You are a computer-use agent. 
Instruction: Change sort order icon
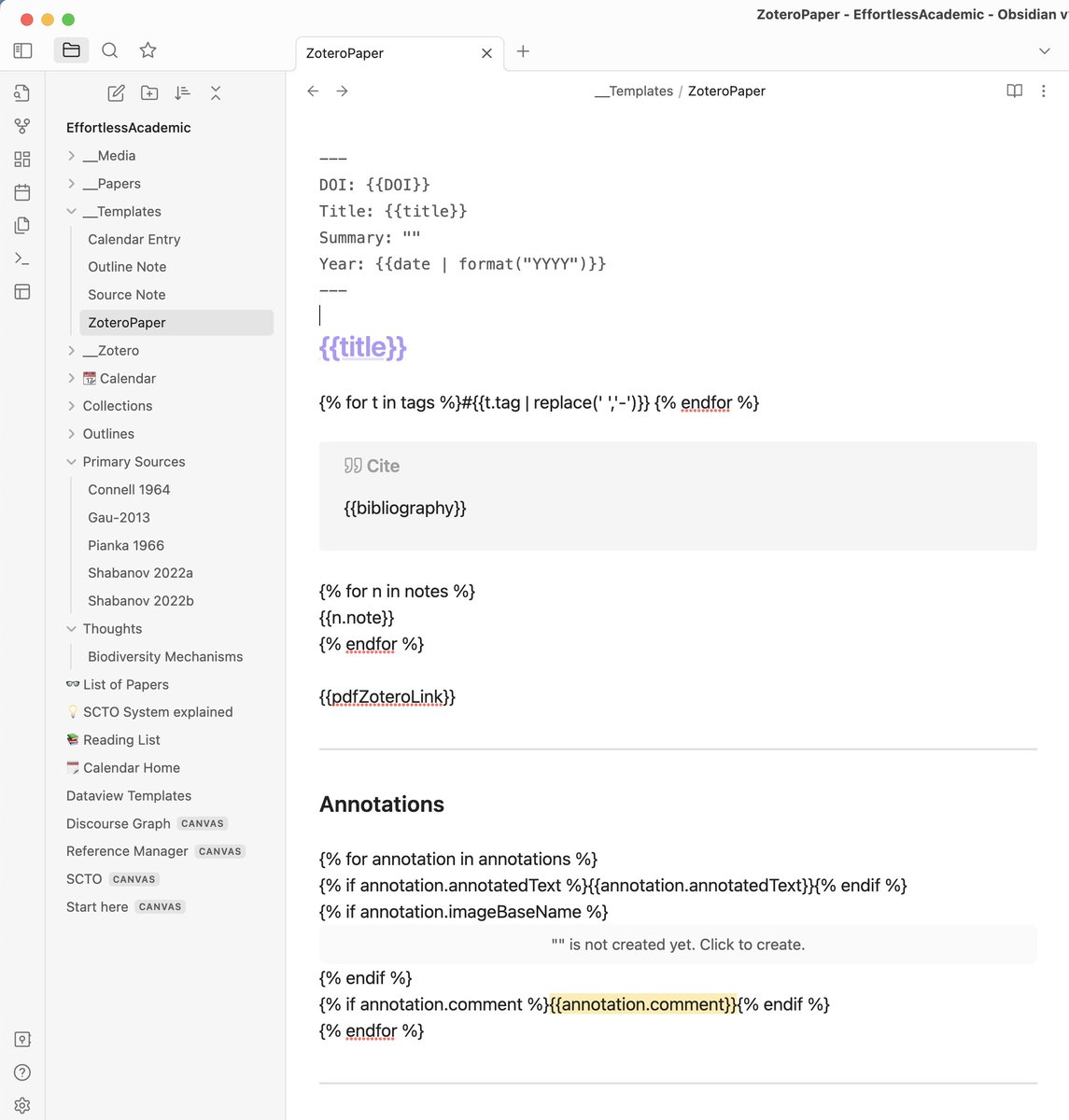pyautogui.click(x=182, y=92)
